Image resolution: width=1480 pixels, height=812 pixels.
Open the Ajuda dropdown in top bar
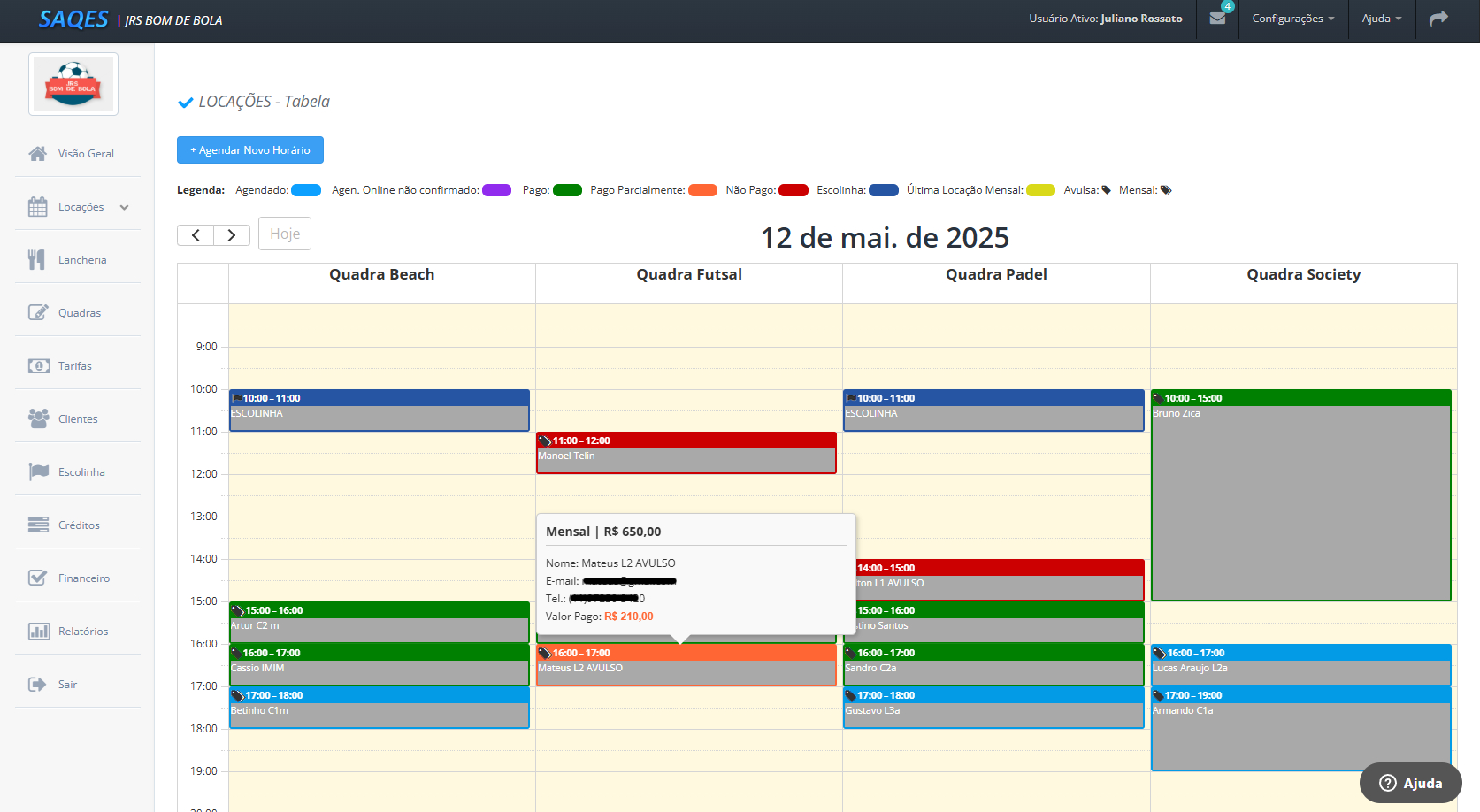click(x=1381, y=19)
